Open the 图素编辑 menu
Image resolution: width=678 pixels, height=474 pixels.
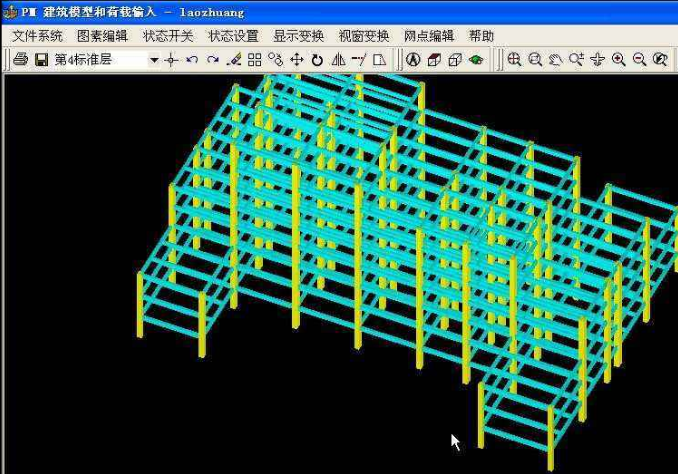102,36
